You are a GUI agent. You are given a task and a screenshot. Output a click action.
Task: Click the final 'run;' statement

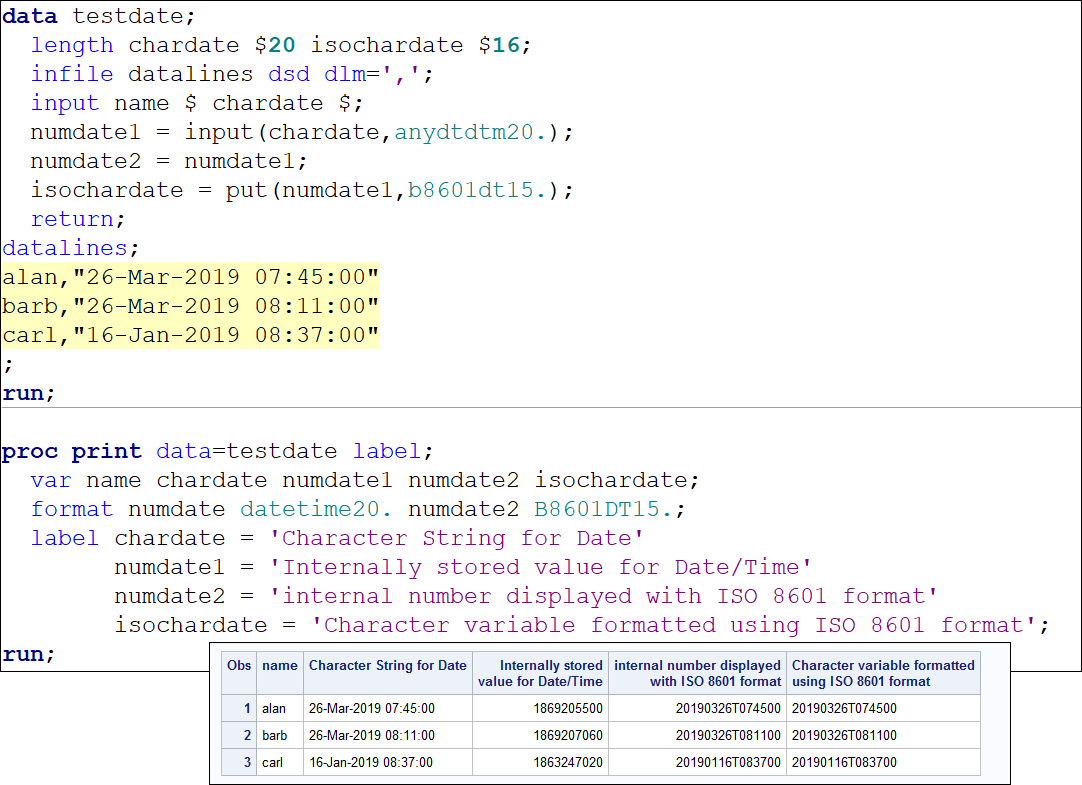click(x=28, y=653)
